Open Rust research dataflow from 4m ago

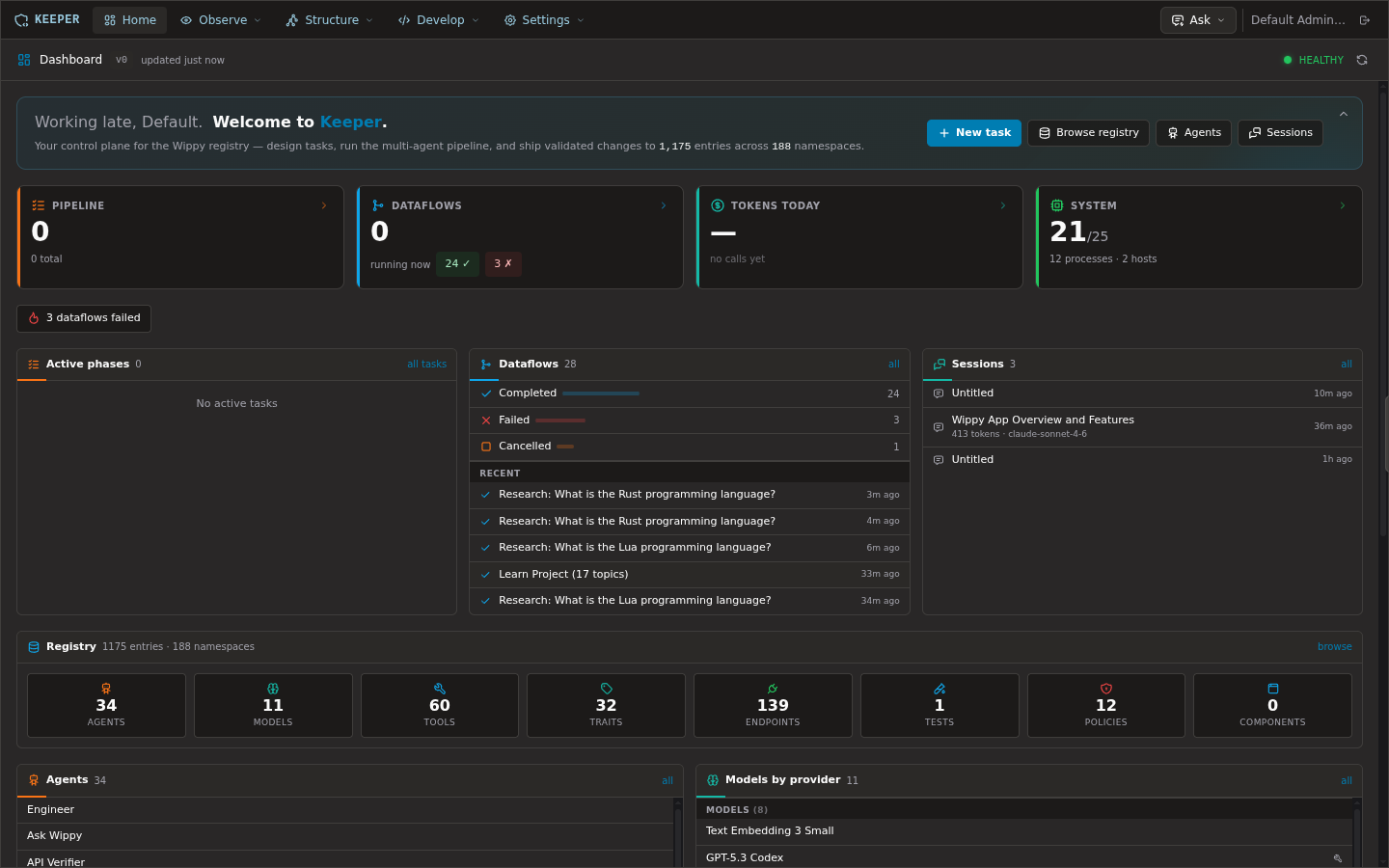coord(690,522)
